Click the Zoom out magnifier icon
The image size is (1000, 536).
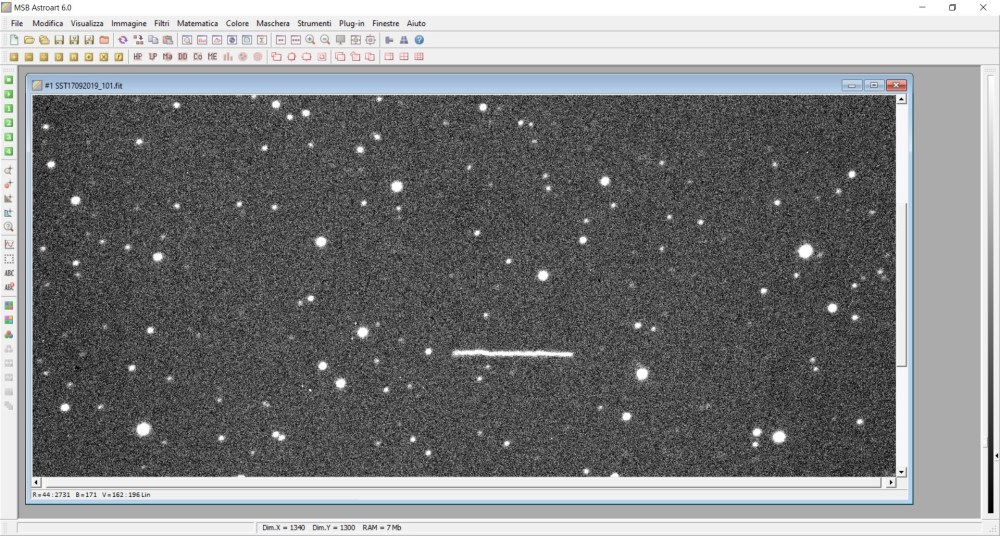[325, 40]
